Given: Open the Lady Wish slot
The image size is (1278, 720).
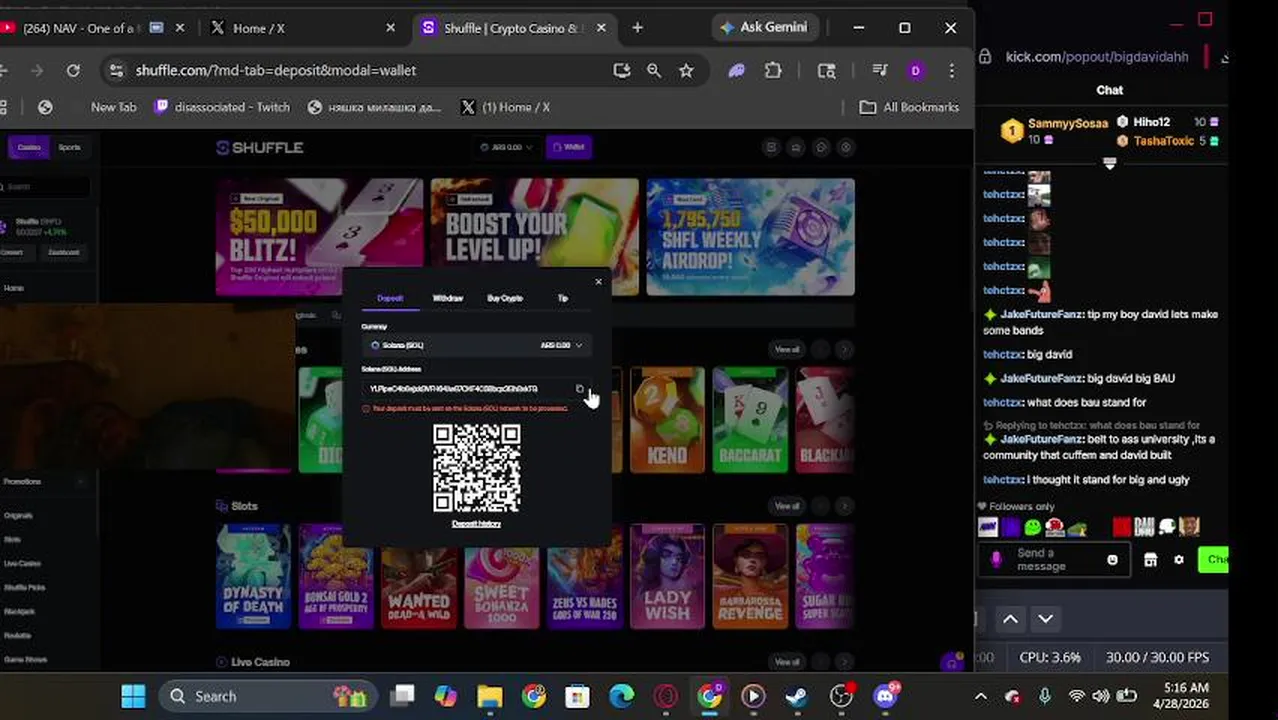Looking at the screenshot, I should 667,576.
